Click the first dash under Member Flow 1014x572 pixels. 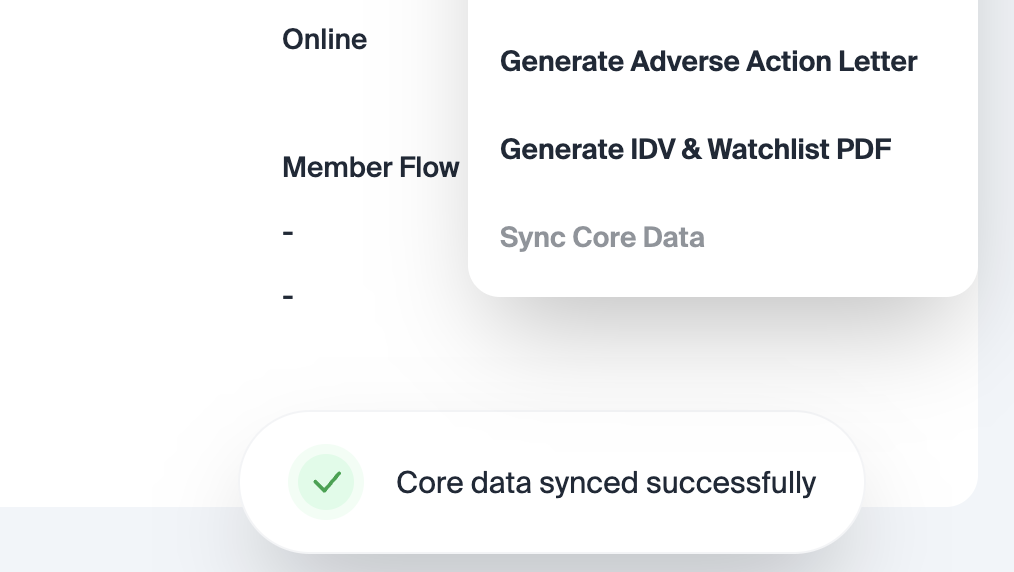288,233
